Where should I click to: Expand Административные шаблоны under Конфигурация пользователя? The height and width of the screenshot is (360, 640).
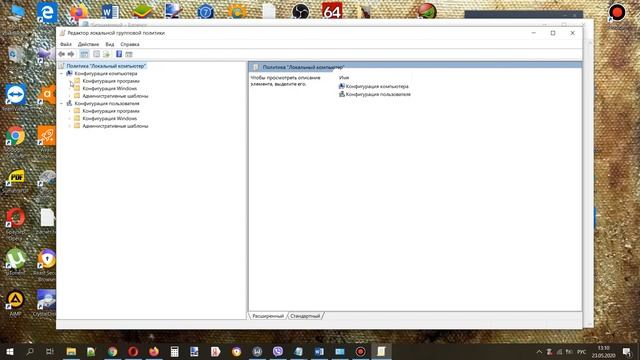[x=70, y=126]
